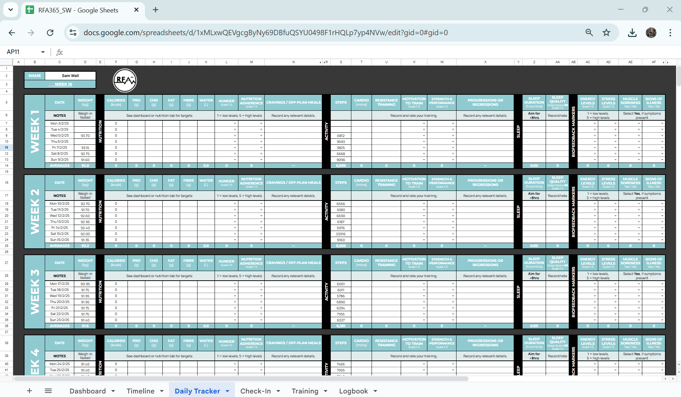The height and width of the screenshot is (397, 681).
Task: Open the Chrome profile avatar
Action: [x=651, y=33]
